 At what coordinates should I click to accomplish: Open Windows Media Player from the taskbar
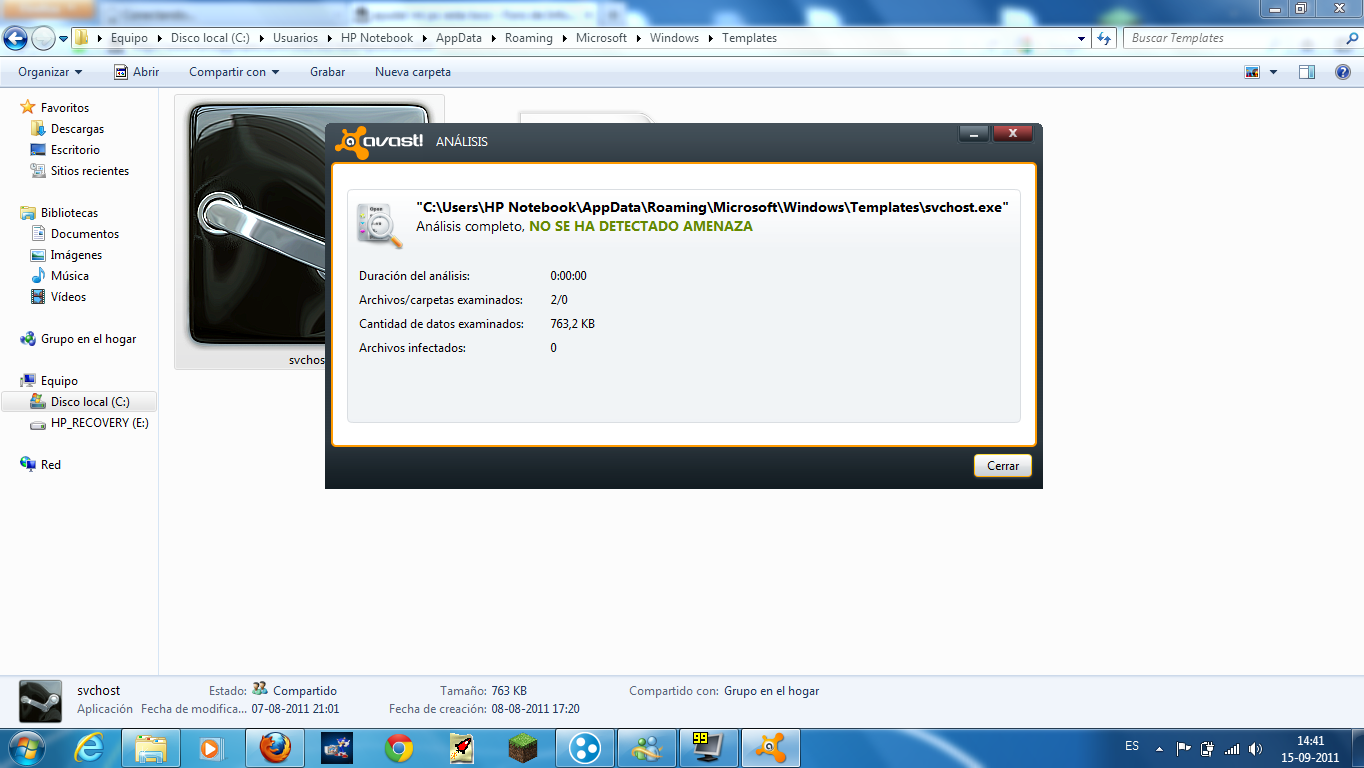(x=211, y=747)
